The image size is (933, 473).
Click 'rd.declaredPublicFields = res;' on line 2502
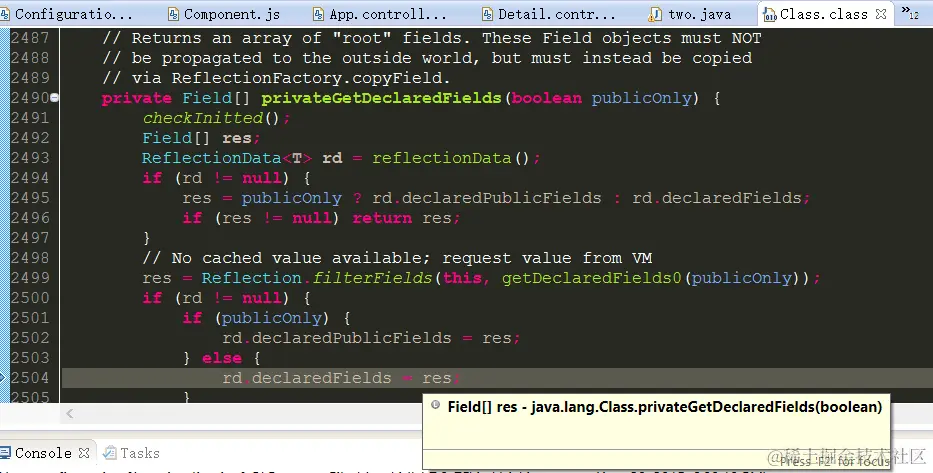click(371, 338)
